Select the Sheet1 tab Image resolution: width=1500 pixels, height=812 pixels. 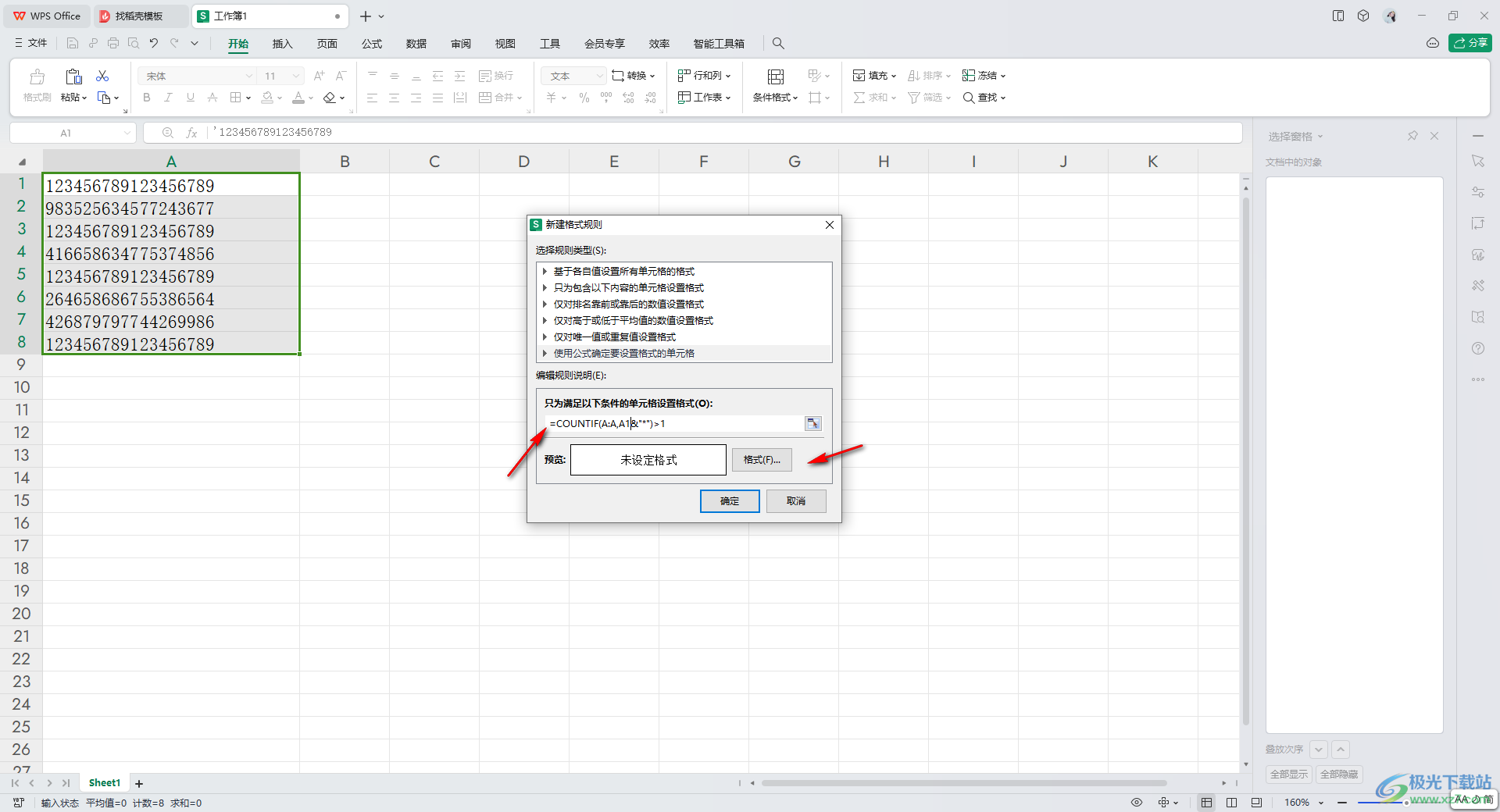pos(105,783)
